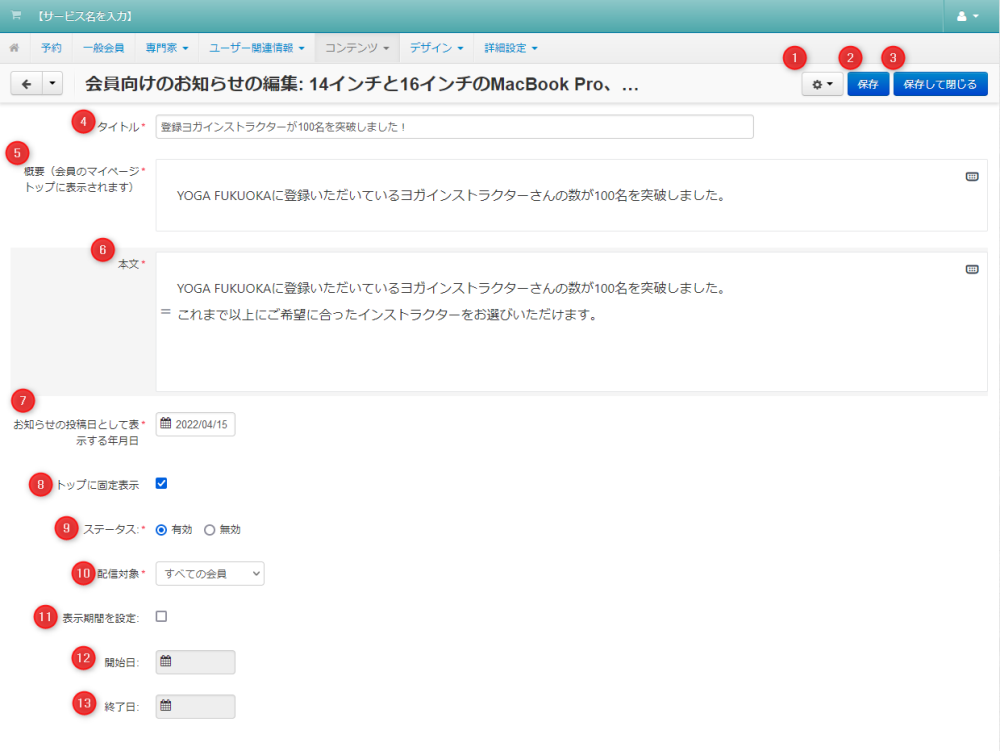Click the タイトル input field

[x=454, y=127]
